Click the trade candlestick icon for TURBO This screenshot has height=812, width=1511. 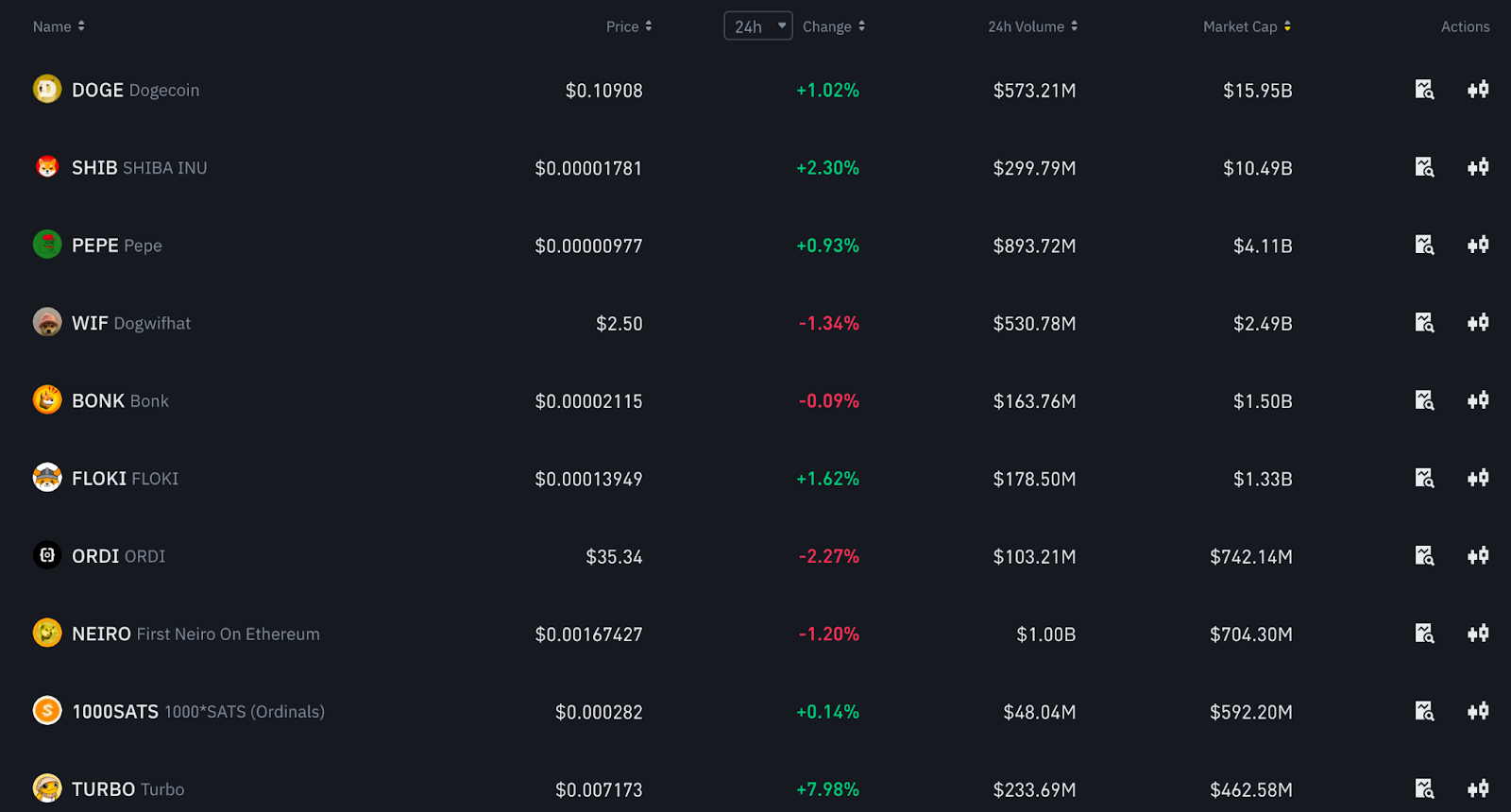pos(1478,788)
